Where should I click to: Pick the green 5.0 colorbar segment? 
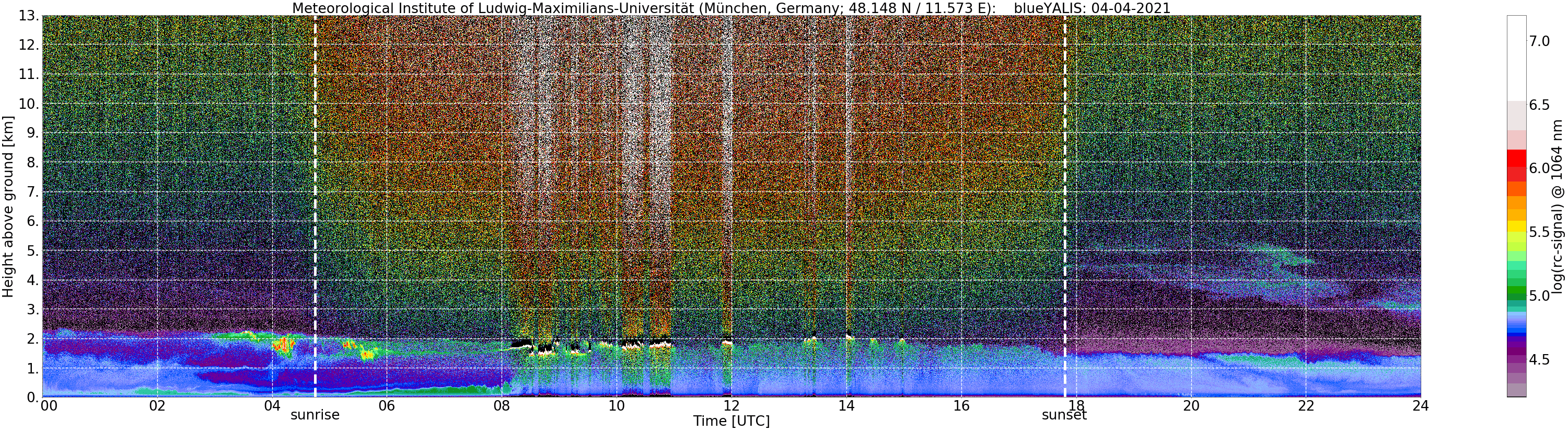pyautogui.click(x=1516, y=295)
